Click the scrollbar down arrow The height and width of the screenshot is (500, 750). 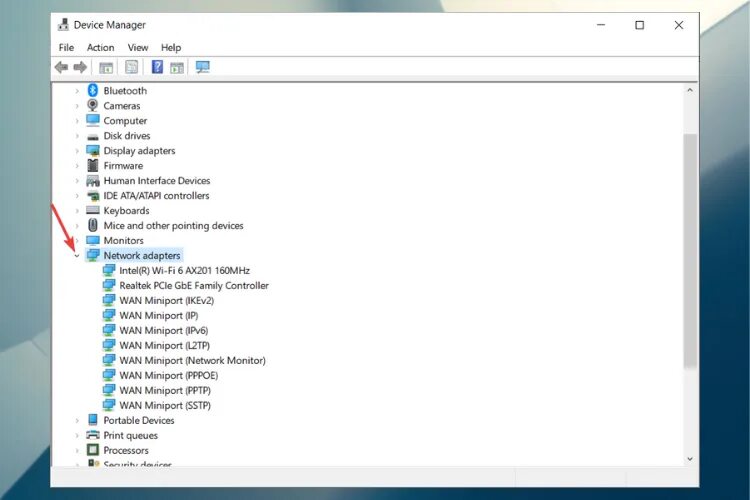coord(690,459)
